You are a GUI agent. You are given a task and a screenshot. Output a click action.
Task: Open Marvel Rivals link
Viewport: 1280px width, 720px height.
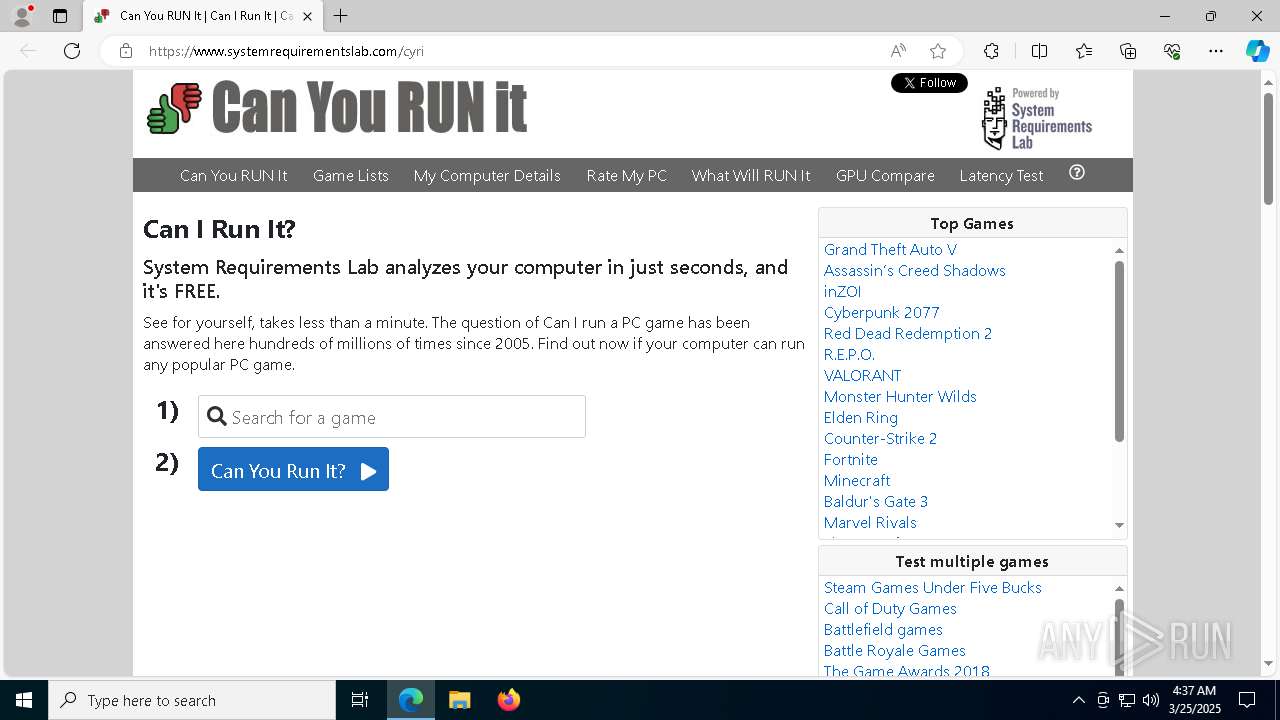[x=870, y=522]
